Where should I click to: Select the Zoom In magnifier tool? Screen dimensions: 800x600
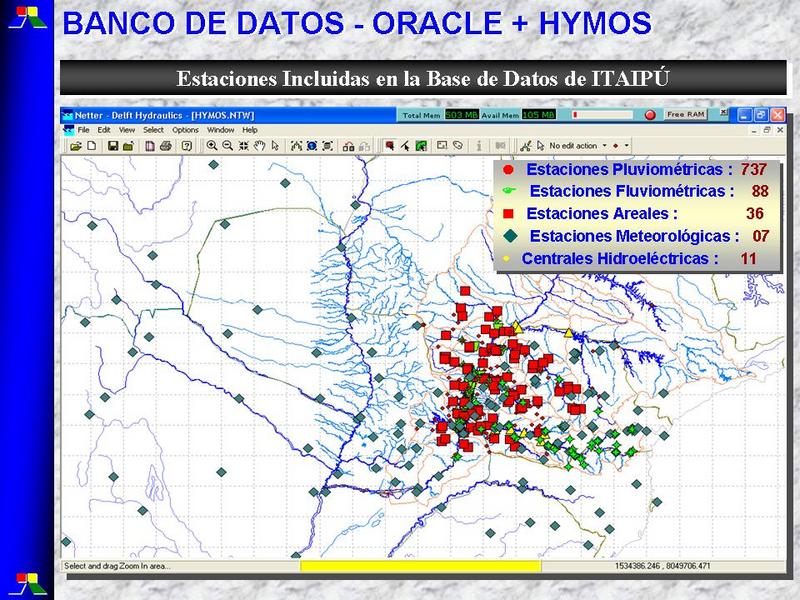[212, 145]
